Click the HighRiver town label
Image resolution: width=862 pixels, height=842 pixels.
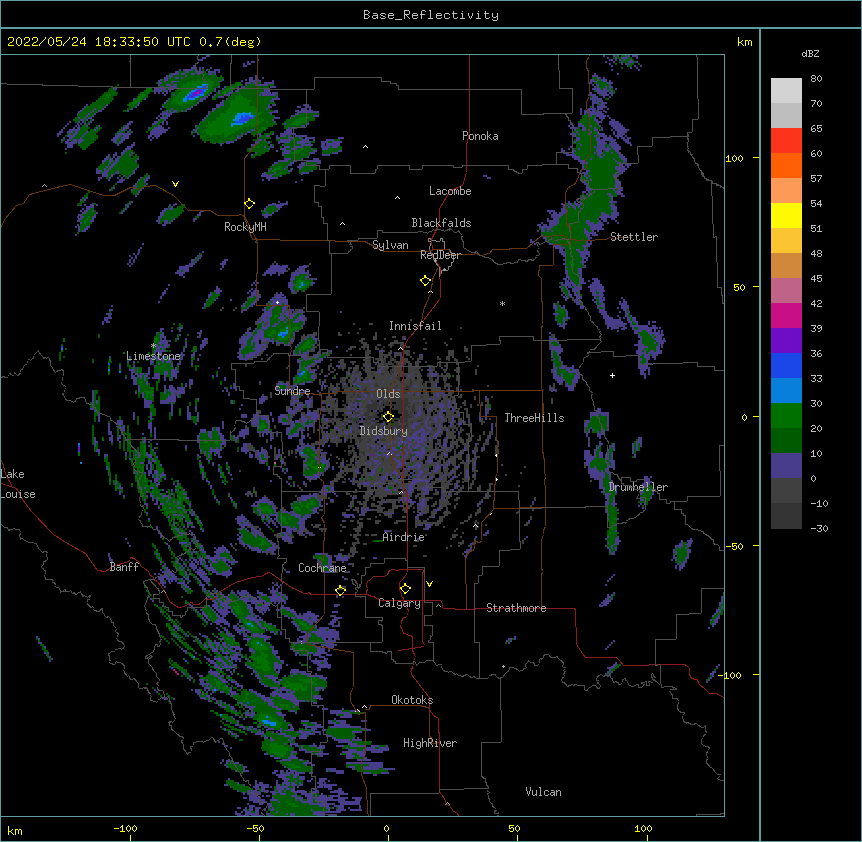point(430,743)
